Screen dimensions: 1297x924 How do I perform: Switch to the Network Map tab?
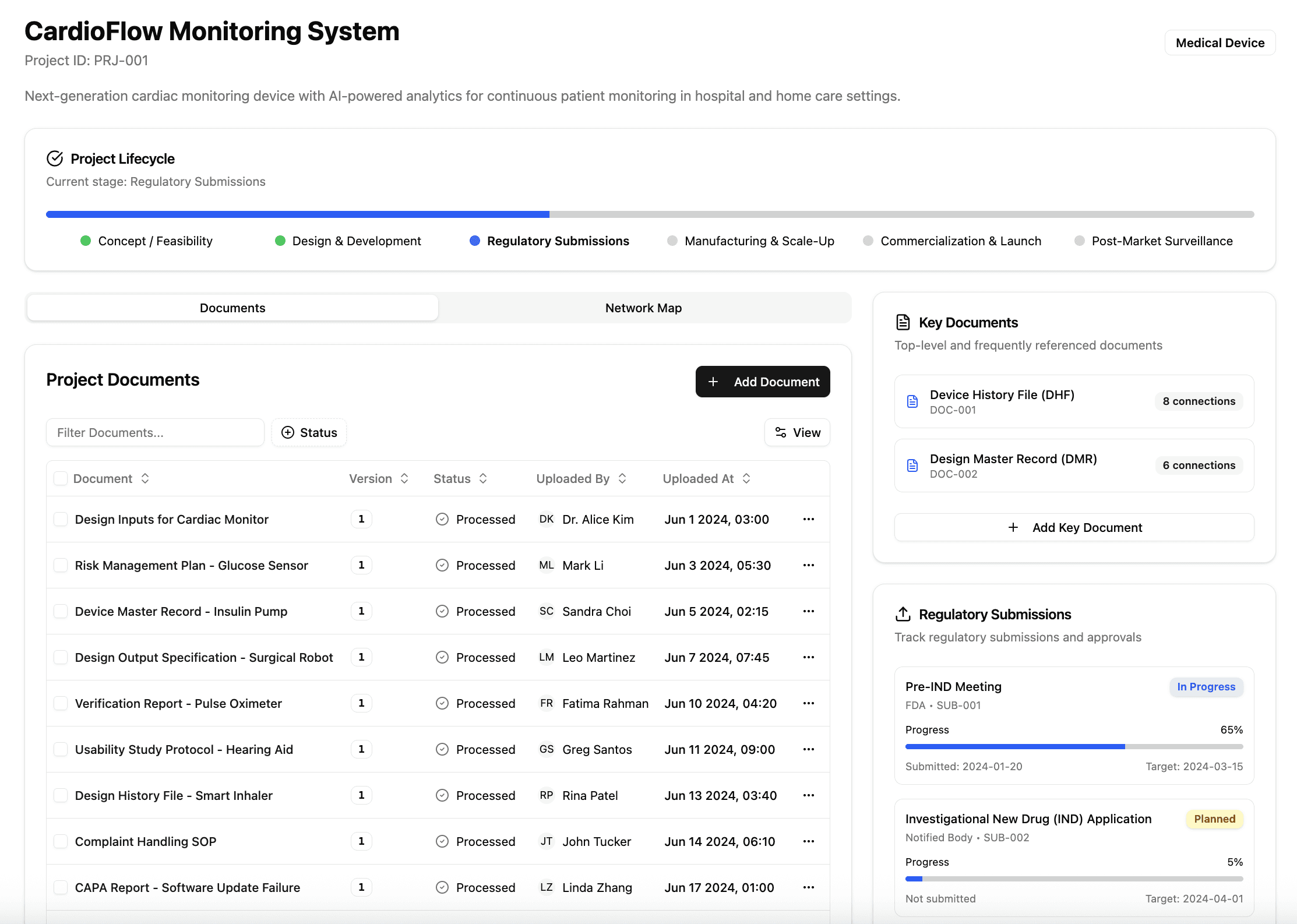point(643,308)
